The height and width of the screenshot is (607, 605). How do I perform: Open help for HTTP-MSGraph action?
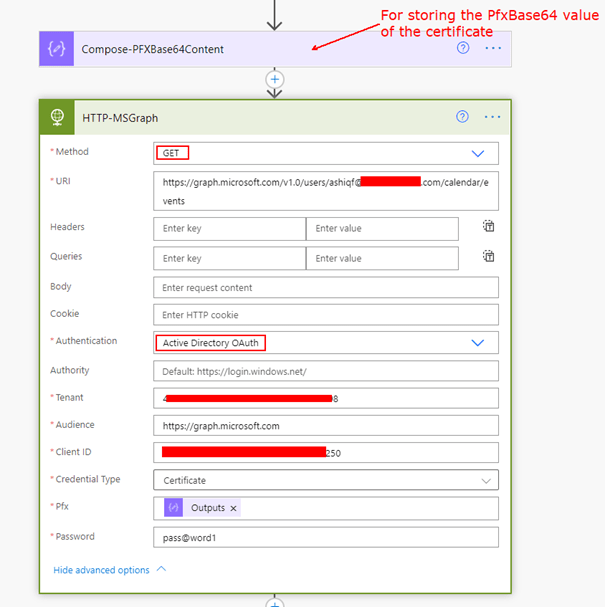(462, 116)
